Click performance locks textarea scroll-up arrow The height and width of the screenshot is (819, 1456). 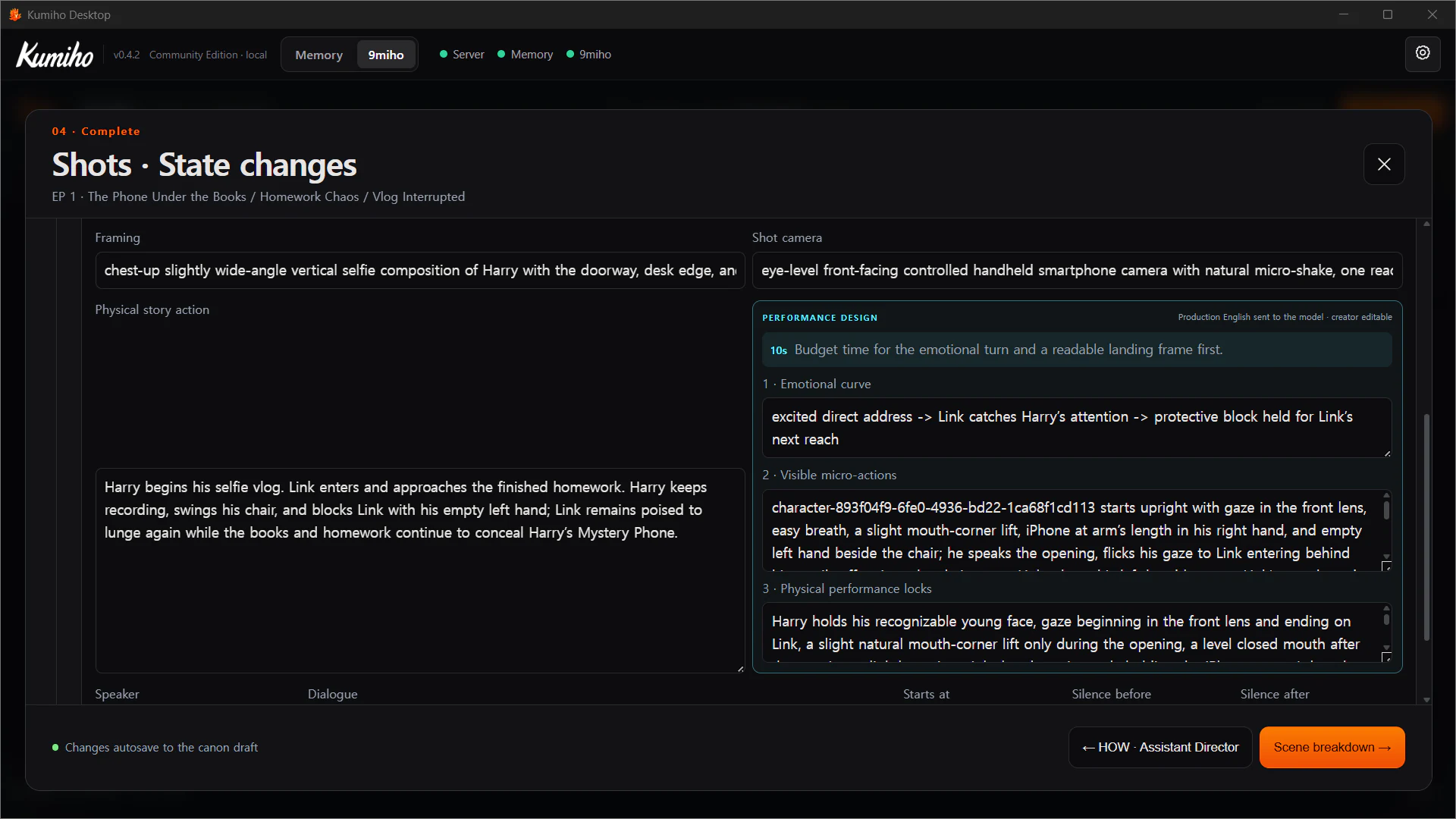click(x=1386, y=608)
